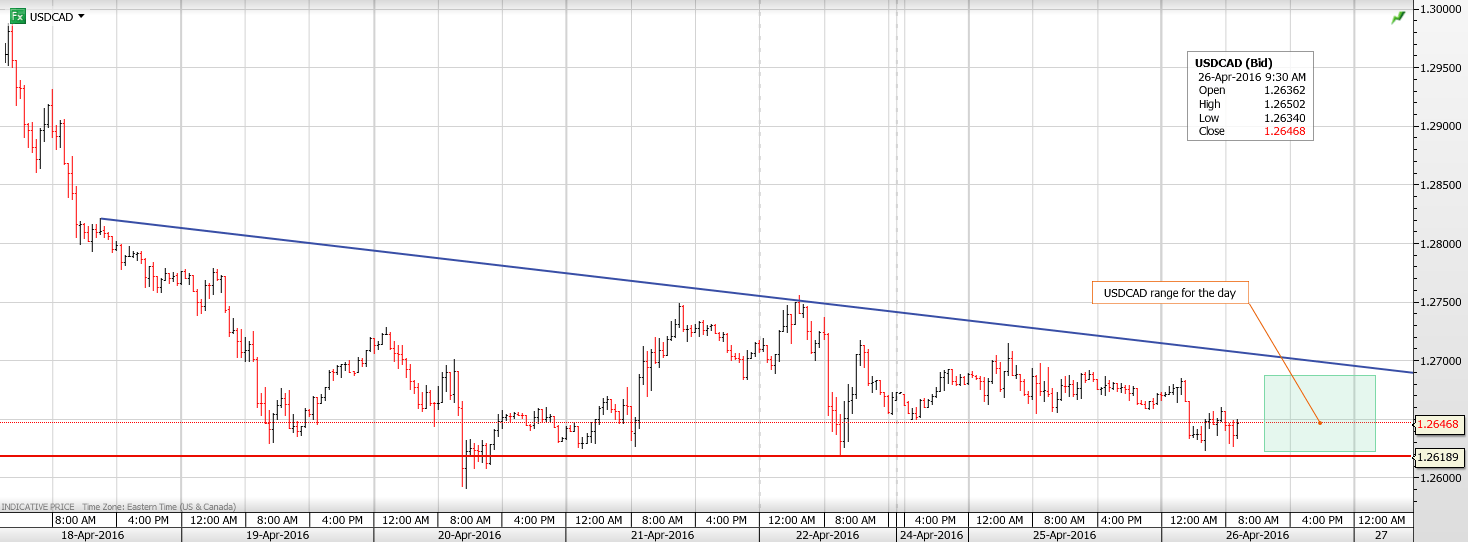Select the 'USDCAD range for the day' annotation
This screenshot has height=542, width=1468.
click(x=1170, y=293)
